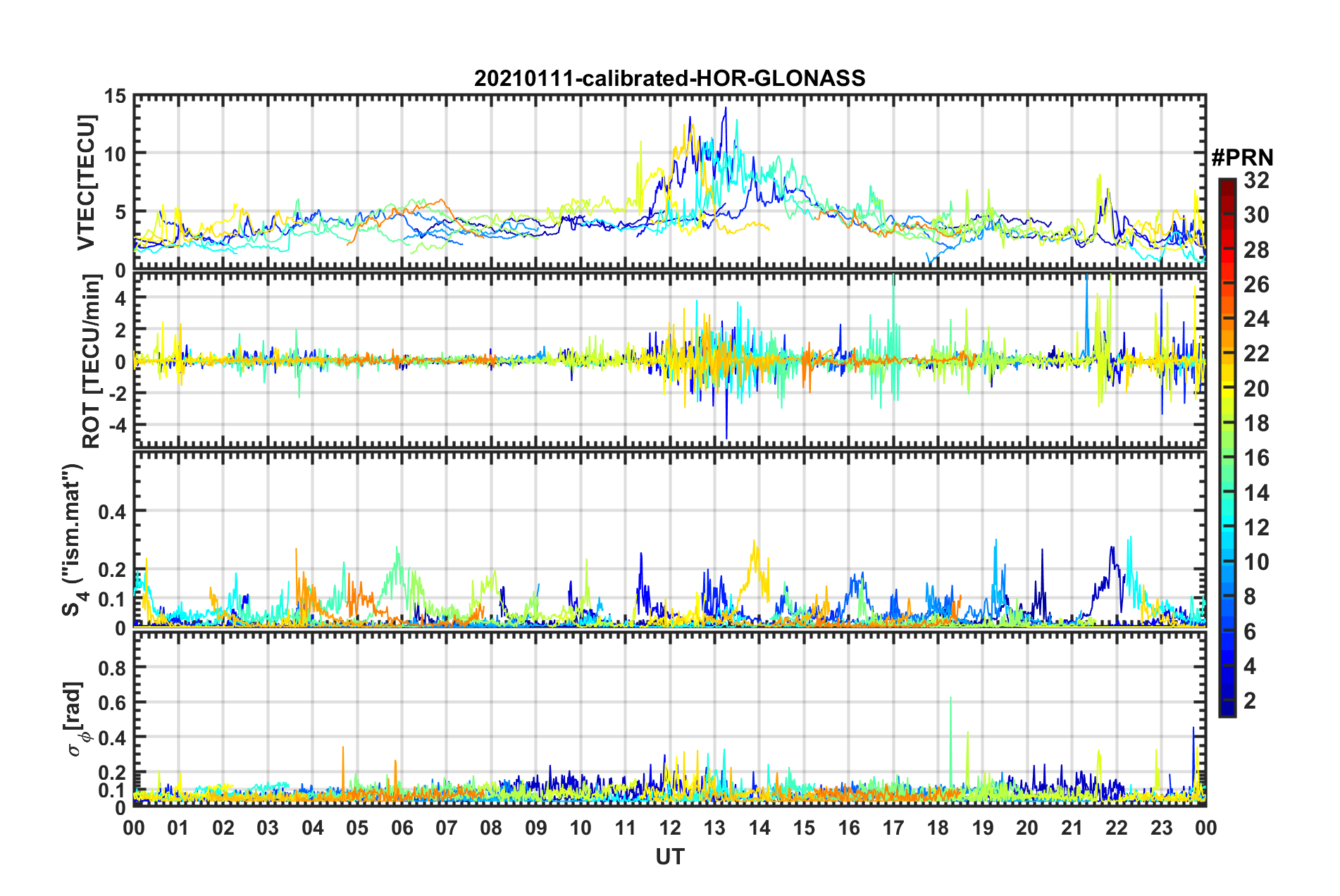Click the 11 hour label on the UT axis
Screen dimensions: 1340x896
626,828
